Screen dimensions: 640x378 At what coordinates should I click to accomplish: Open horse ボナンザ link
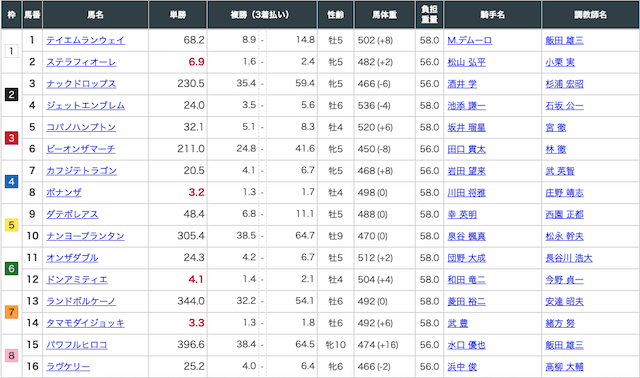(x=64, y=192)
